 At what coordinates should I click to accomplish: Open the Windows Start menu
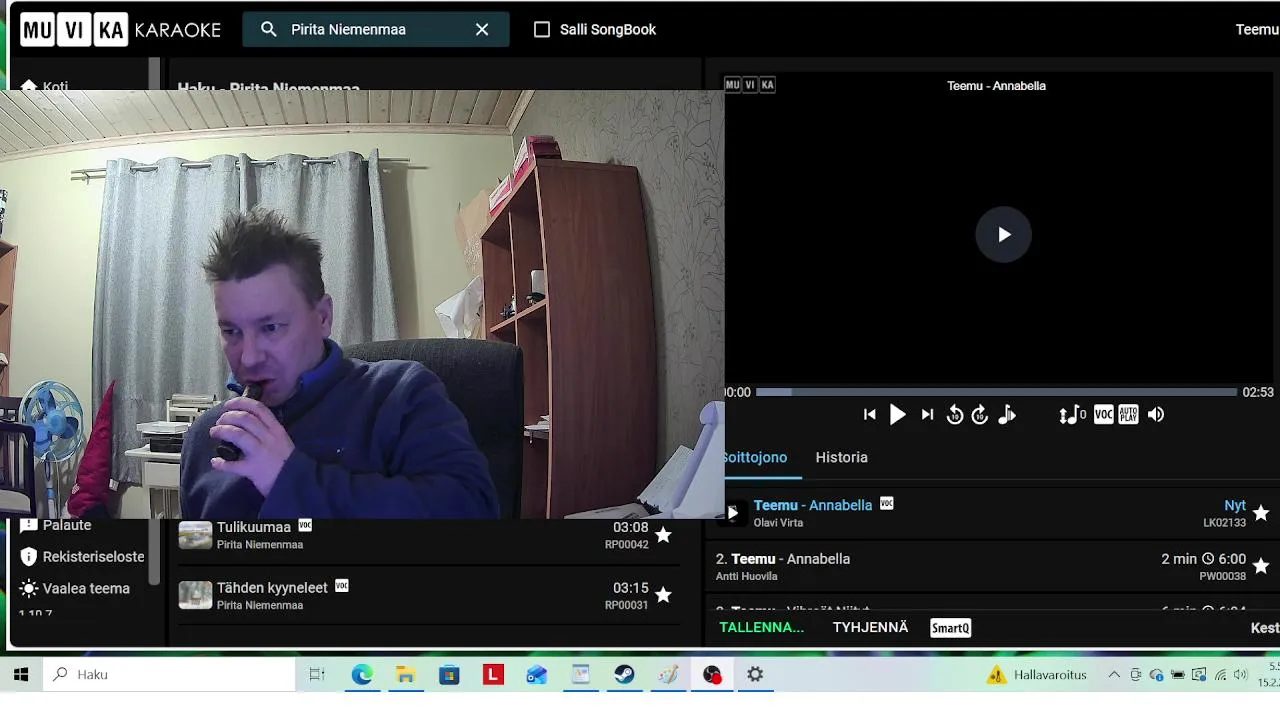coord(21,675)
